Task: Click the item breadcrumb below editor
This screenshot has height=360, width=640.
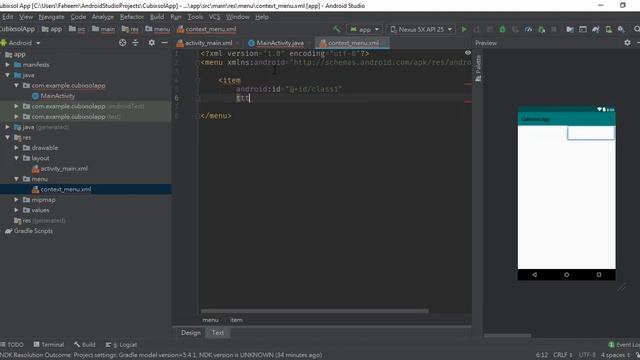Action: coord(236,320)
